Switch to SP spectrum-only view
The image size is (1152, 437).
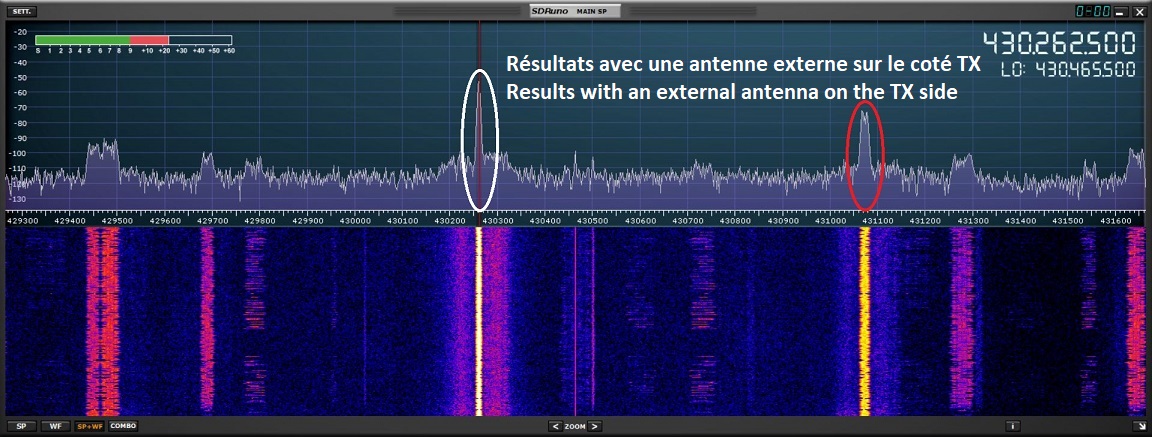(22, 426)
